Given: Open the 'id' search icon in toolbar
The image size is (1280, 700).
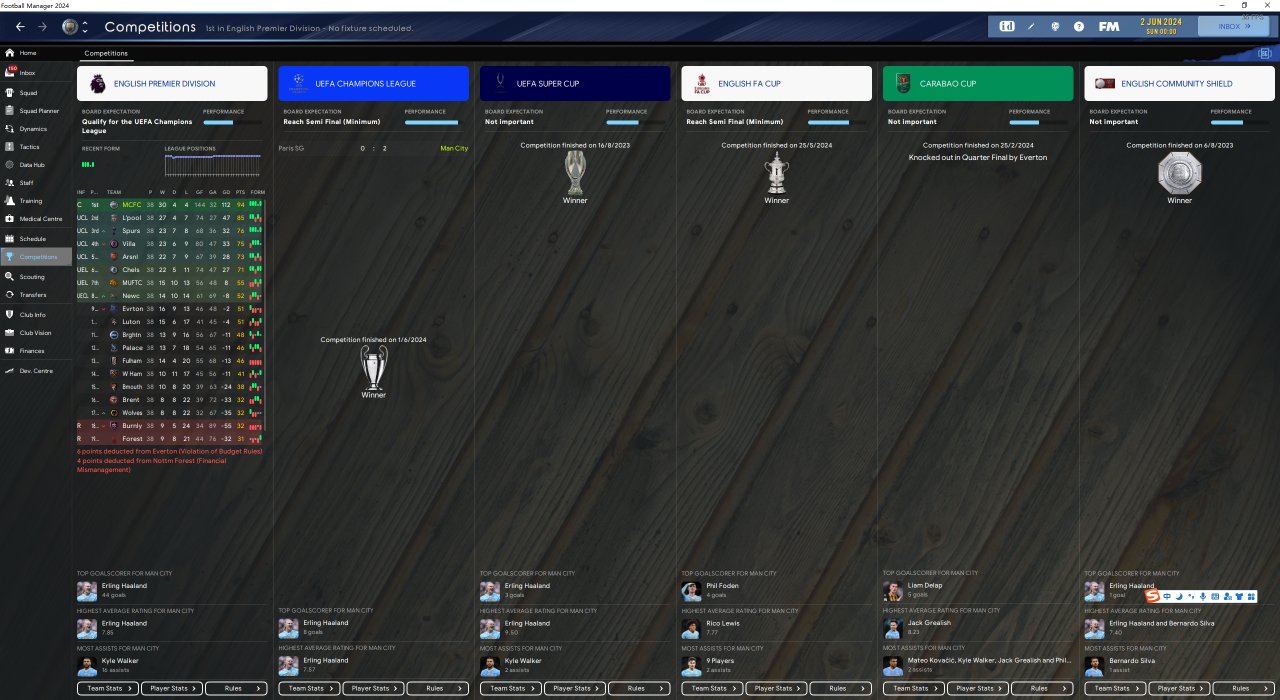Looking at the screenshot, I should point(1006,26).
